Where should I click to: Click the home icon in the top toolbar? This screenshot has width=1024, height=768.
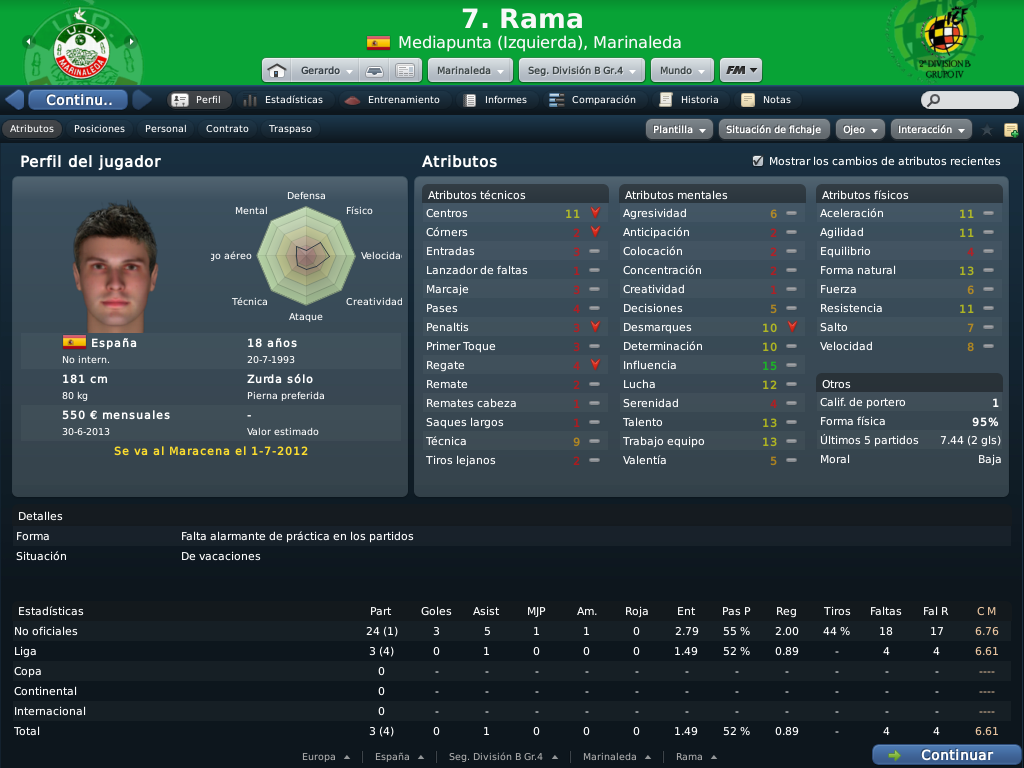pyautogui.click(x=277, y=71)
